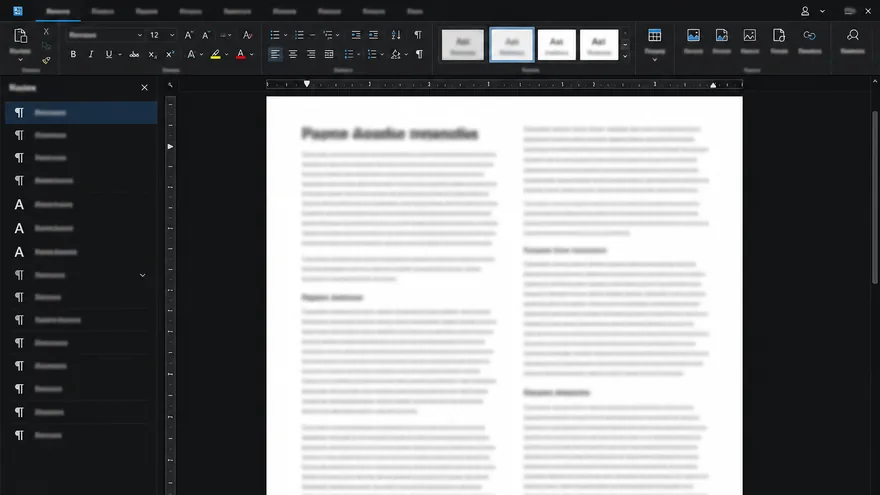The height and width of the screenshot is (495, 880).
Task: Open the table button dropdown chevron
Action: (654, 59)
